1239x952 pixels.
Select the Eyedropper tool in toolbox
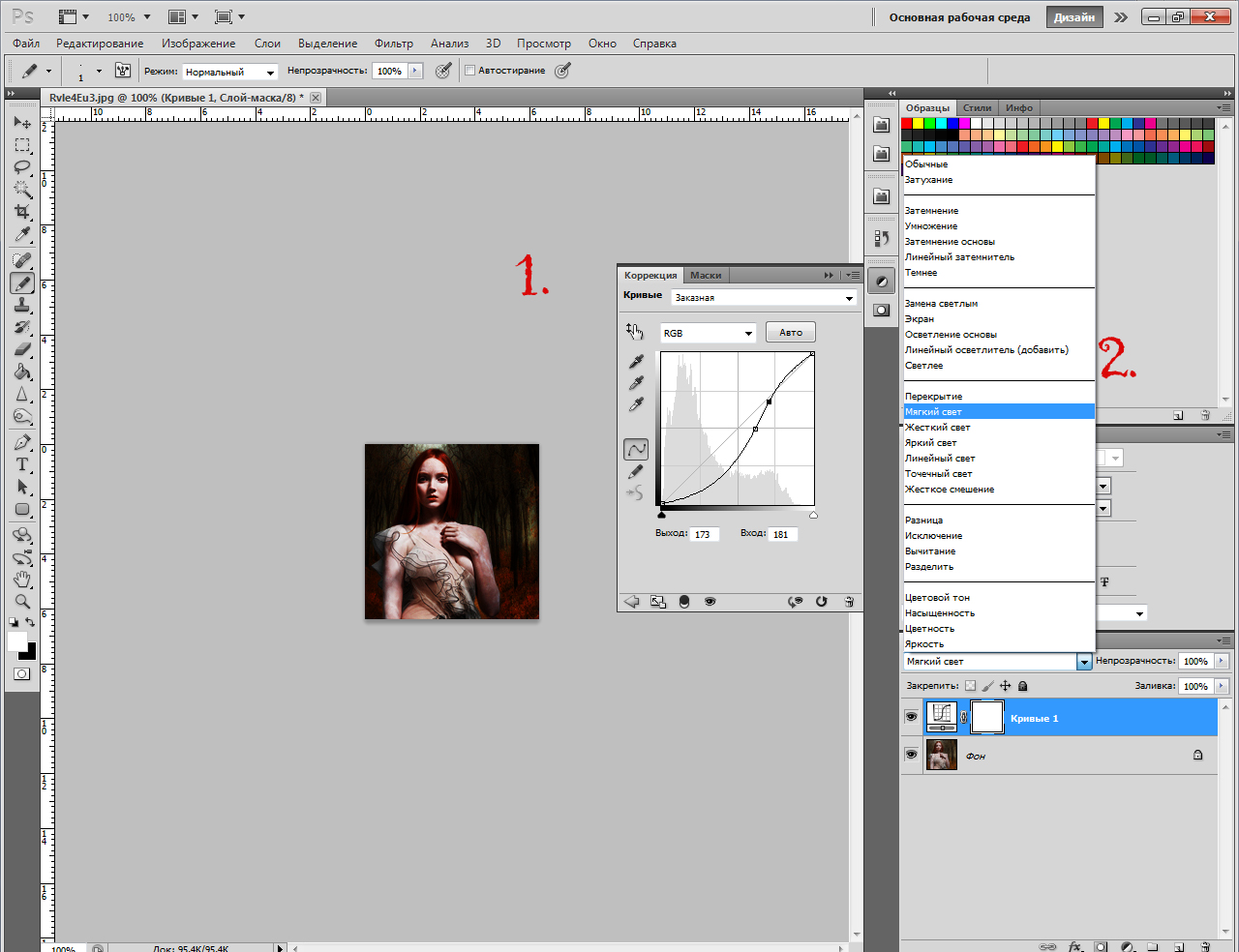(x=22, y=234)
